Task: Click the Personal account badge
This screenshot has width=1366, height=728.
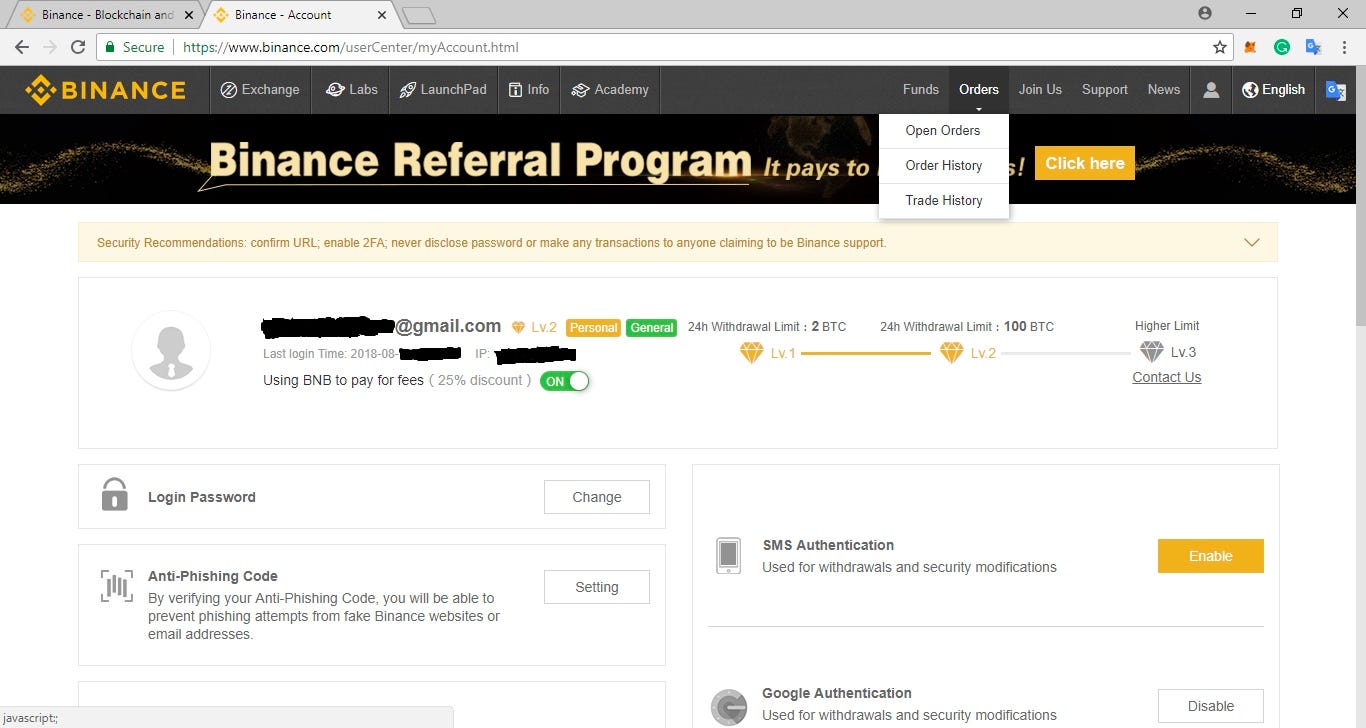Action: point(593,327)
